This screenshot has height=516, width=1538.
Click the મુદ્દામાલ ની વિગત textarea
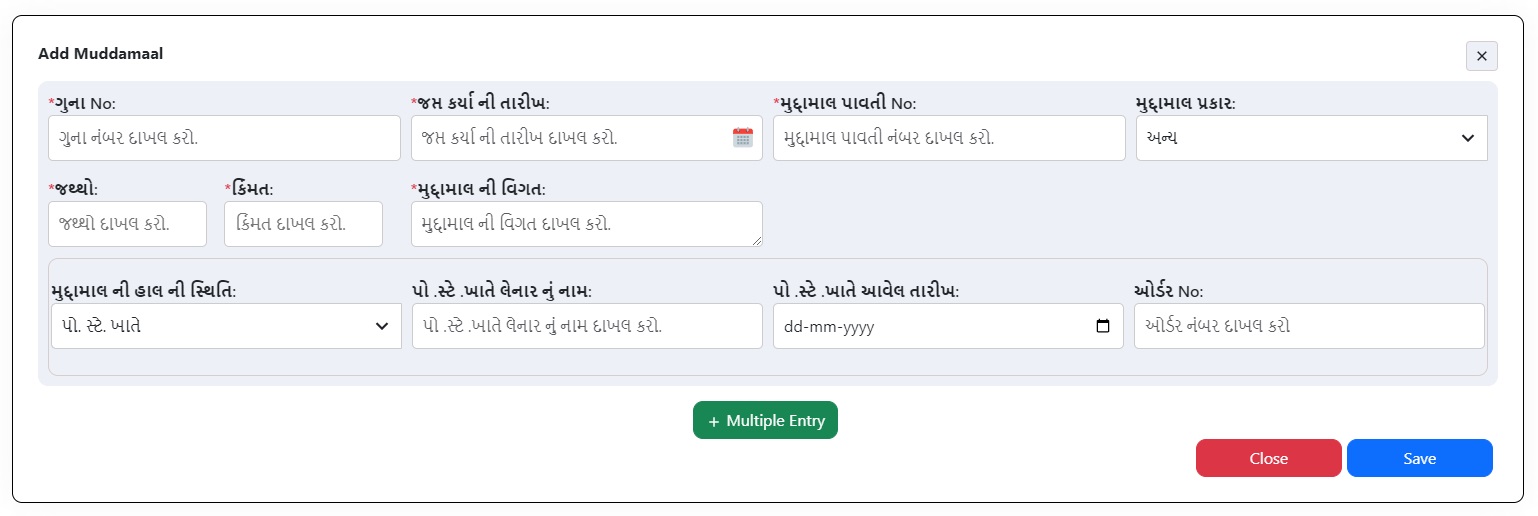click(586, 224)
